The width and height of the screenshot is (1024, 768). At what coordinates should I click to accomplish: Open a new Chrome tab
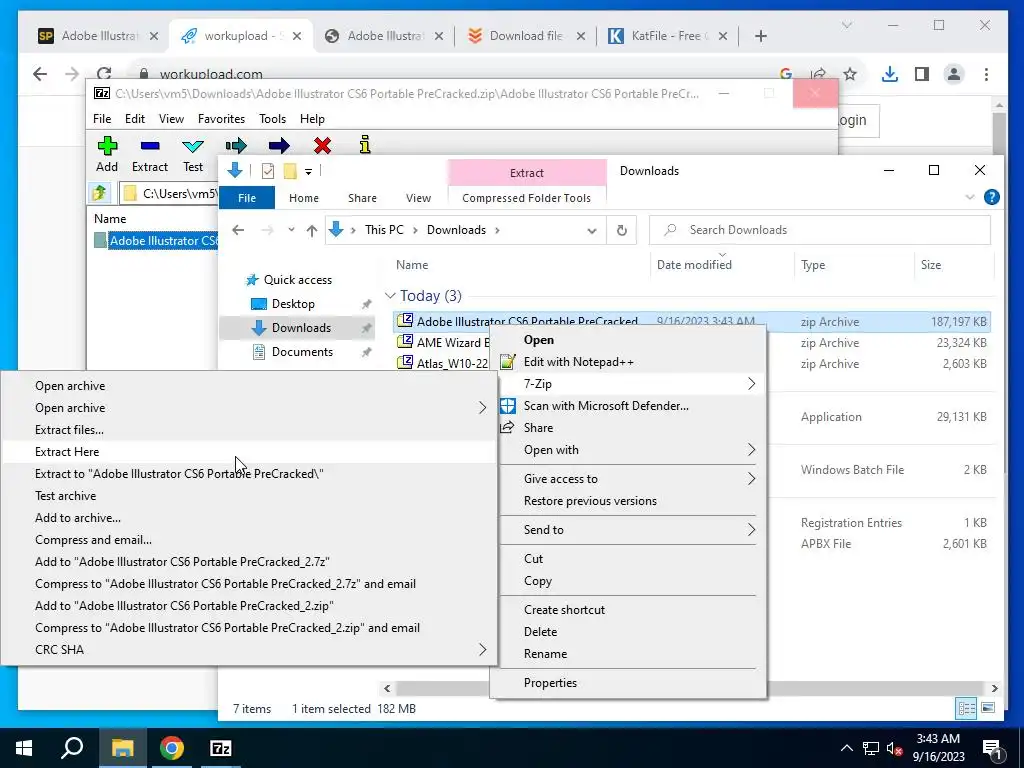(760, 36)
